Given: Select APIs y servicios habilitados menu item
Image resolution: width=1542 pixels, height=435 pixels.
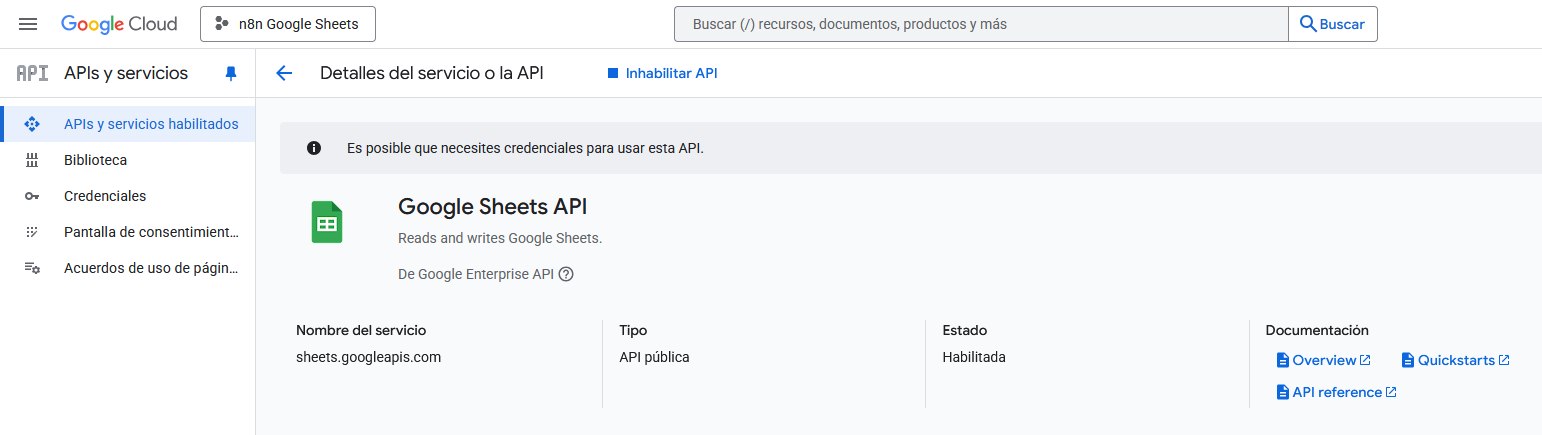Looking at the screenshot, I should [x=150, y=124].
